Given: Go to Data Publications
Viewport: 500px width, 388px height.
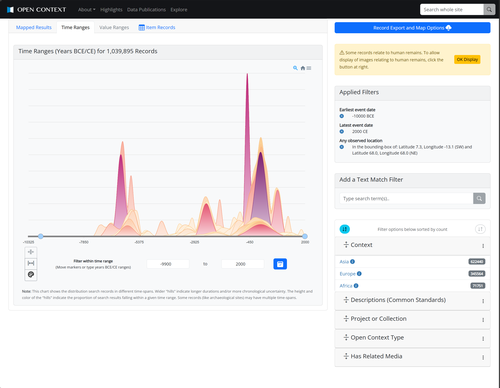Looking at the screenshot, I should pos(146,10).
